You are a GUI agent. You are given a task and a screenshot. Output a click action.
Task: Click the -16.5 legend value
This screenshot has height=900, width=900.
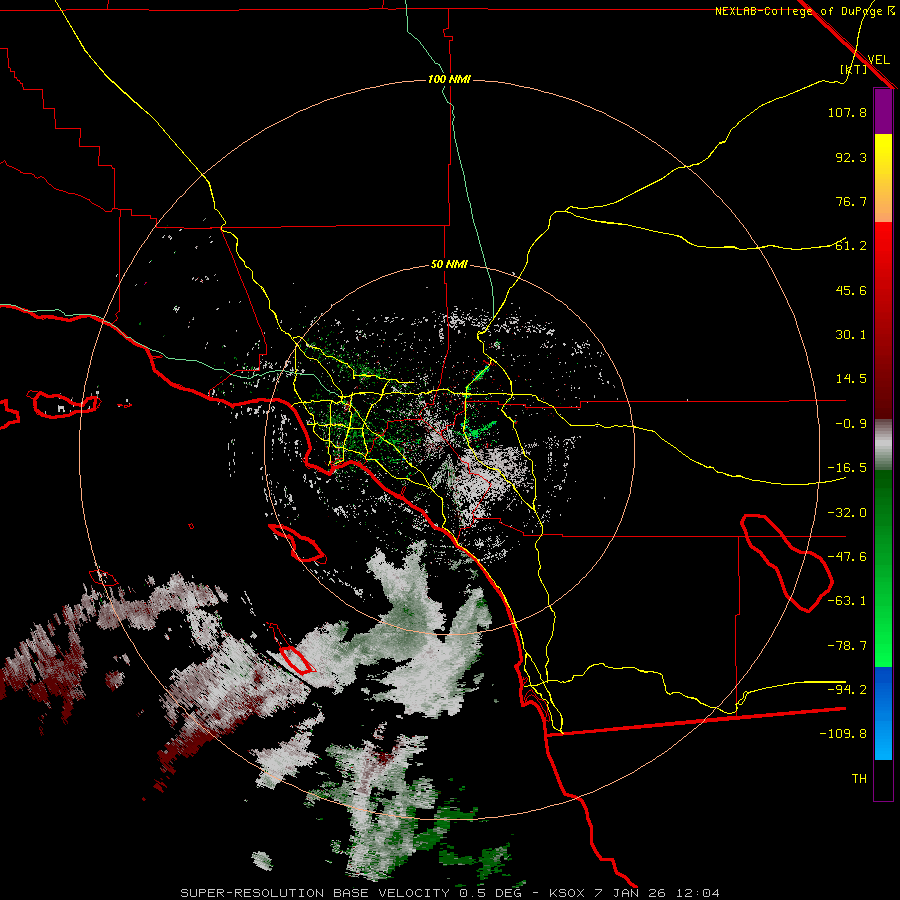point(847,468)
